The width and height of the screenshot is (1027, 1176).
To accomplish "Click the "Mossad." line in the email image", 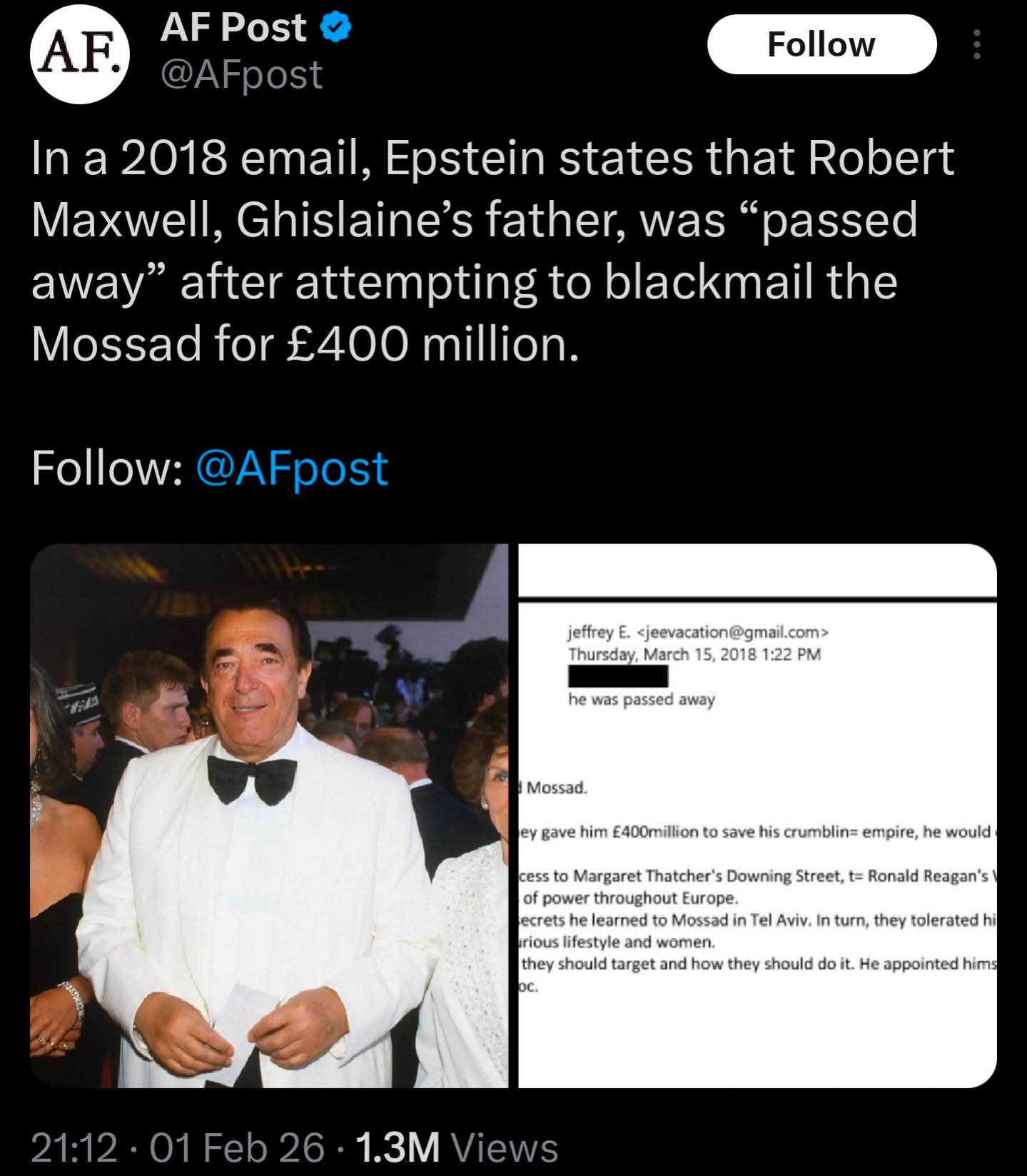I will [557, 788].
